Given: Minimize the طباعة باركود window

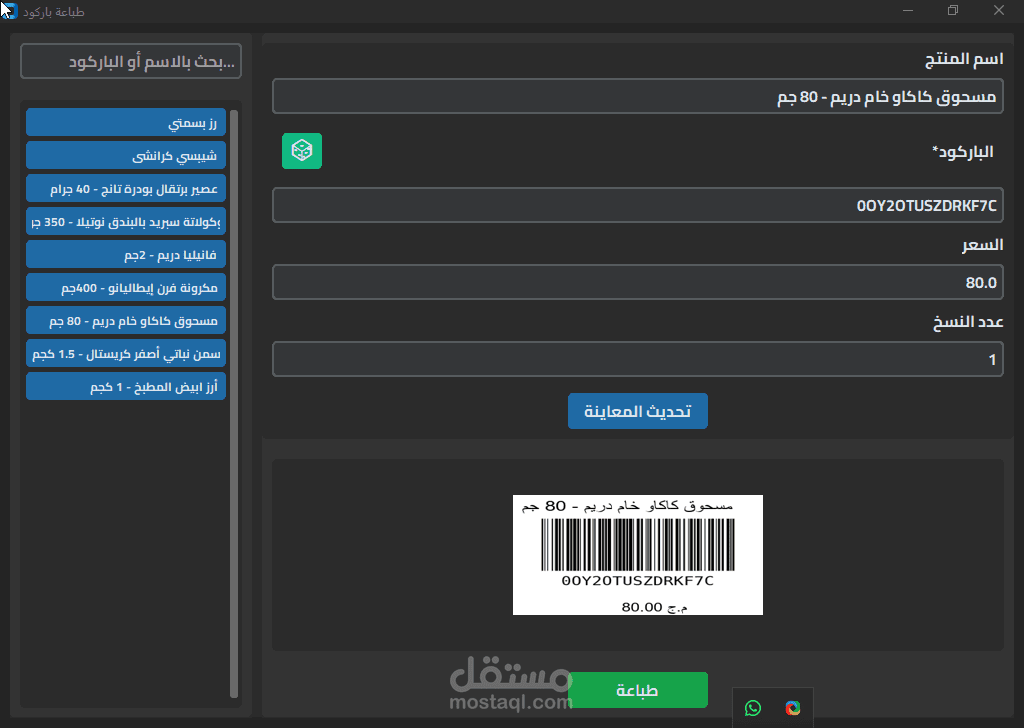Looking at the screenshot, I should coord(908,10).
